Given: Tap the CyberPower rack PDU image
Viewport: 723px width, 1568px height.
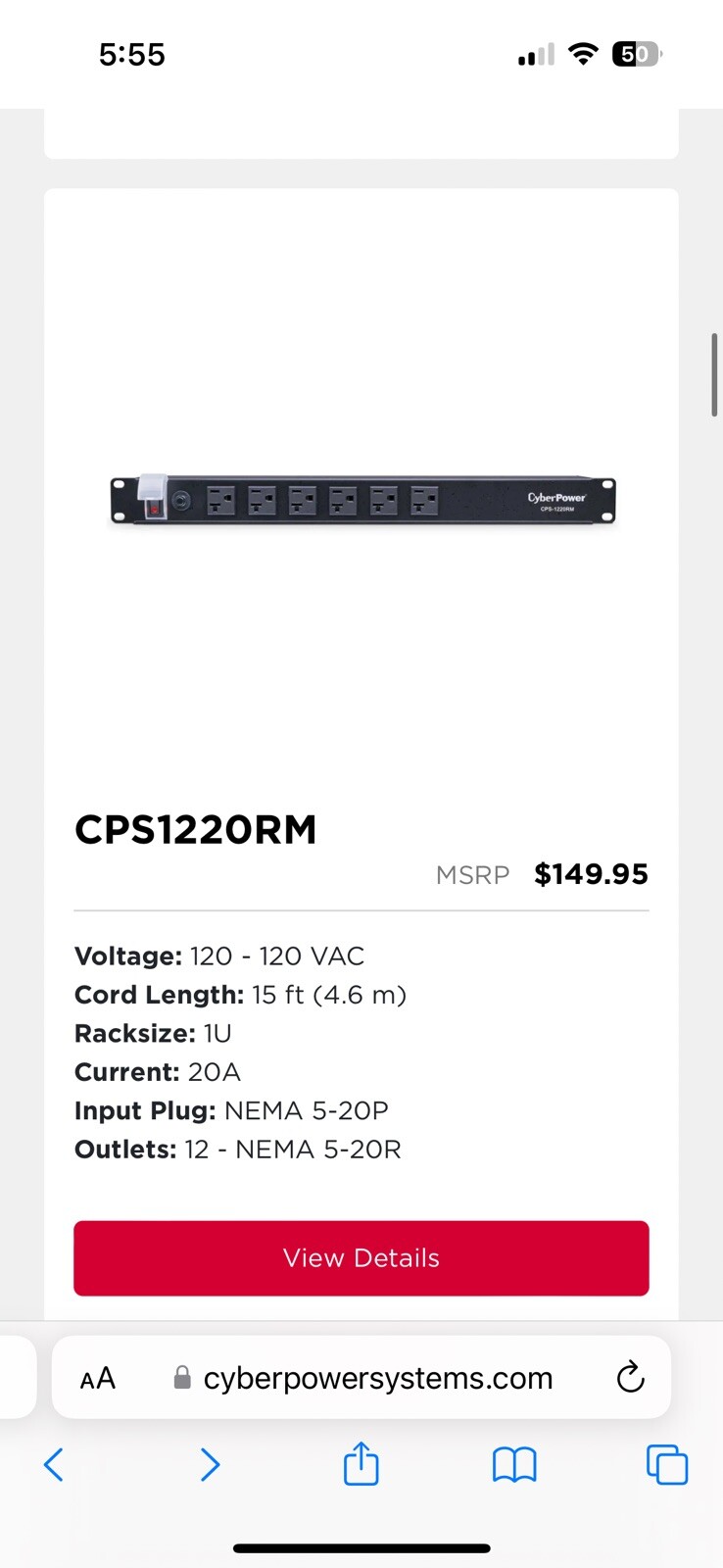Looking at the screenshot, I should tap(362, 500).
